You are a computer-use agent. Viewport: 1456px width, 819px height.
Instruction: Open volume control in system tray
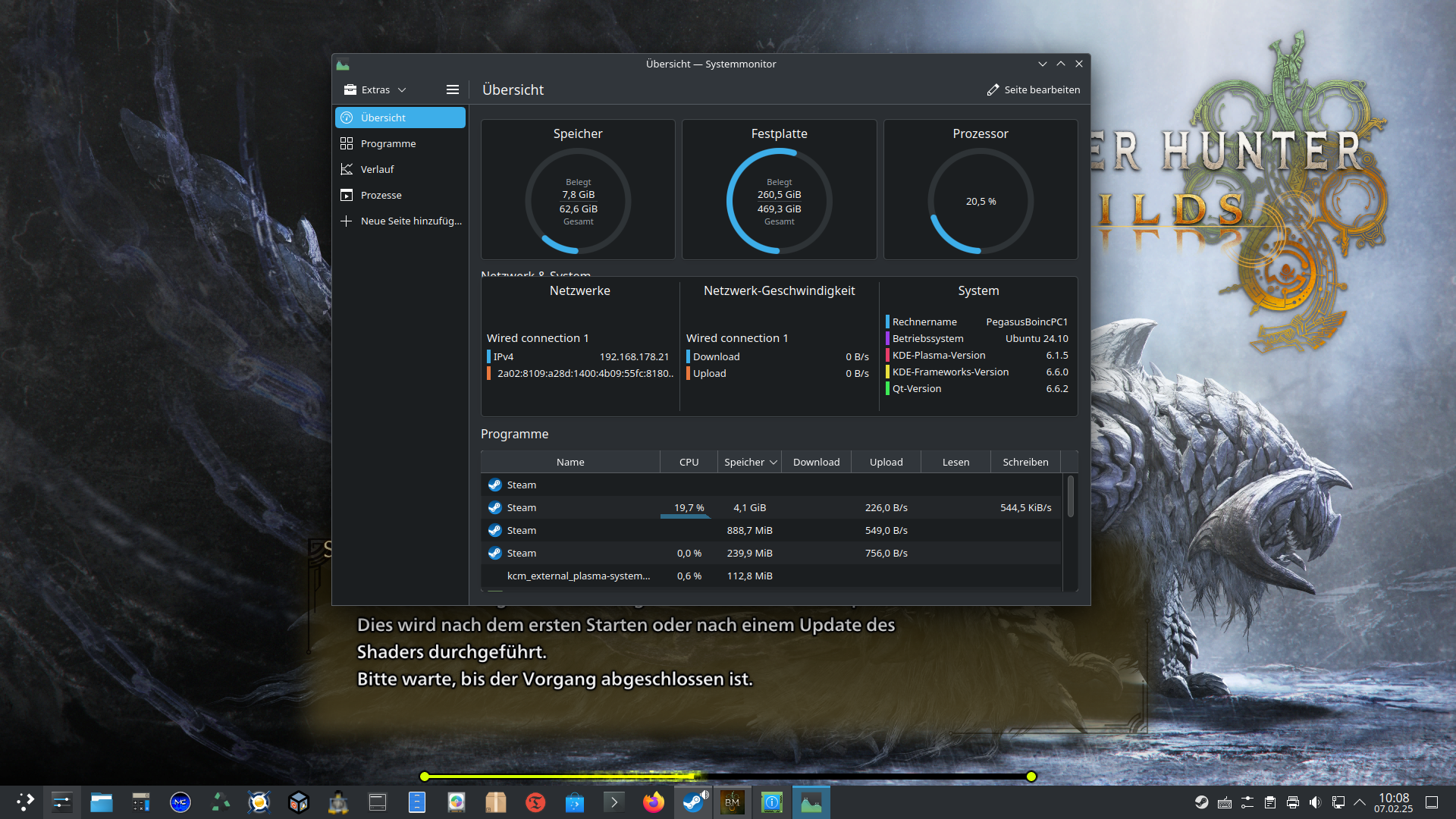pos(1315,802)
